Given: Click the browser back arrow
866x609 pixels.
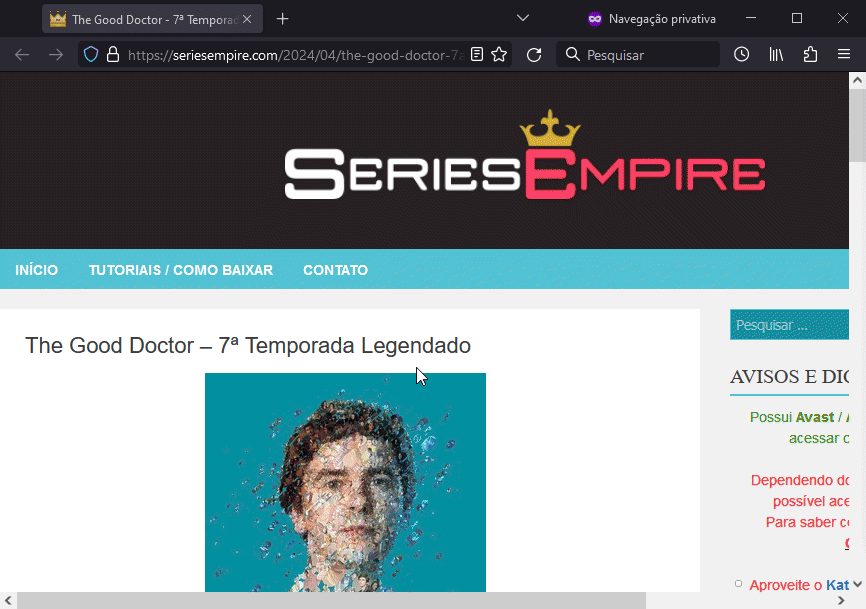Looking at the screenshot, I should [x=22, y=55].
